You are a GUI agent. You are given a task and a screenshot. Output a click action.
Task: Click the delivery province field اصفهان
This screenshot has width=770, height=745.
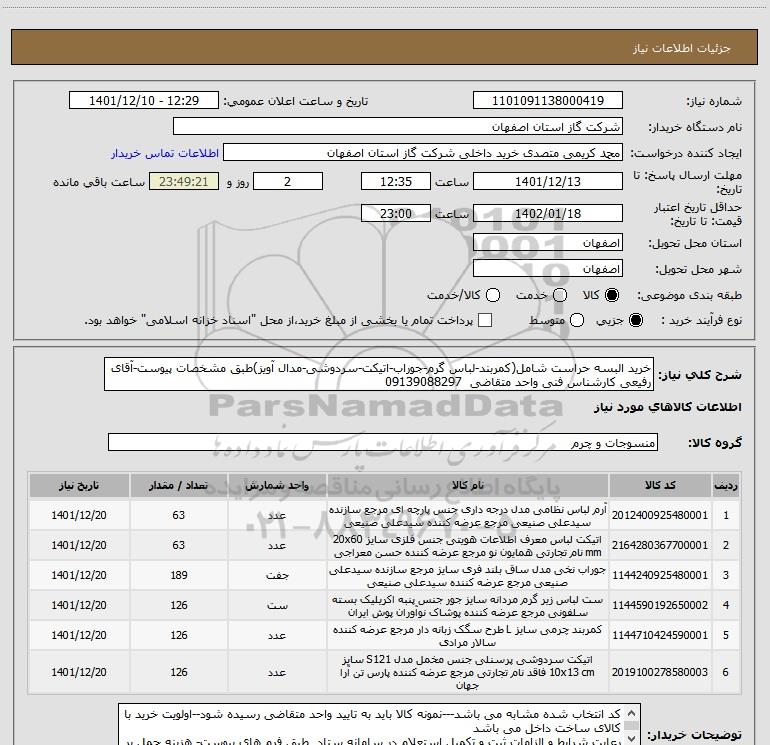548,243
